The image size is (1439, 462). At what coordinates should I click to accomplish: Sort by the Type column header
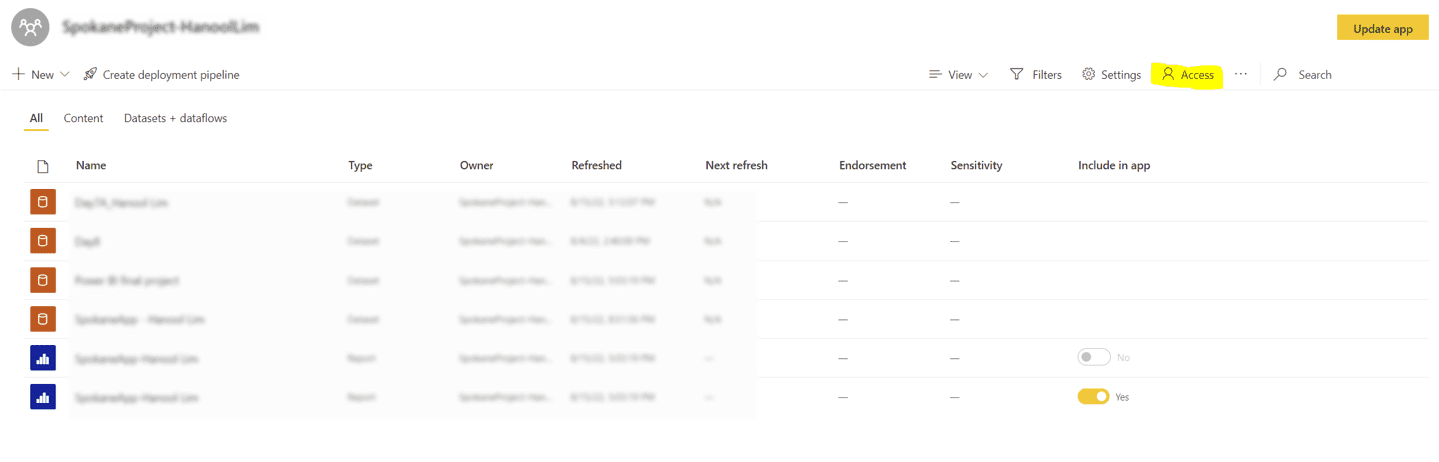(360, 165)
